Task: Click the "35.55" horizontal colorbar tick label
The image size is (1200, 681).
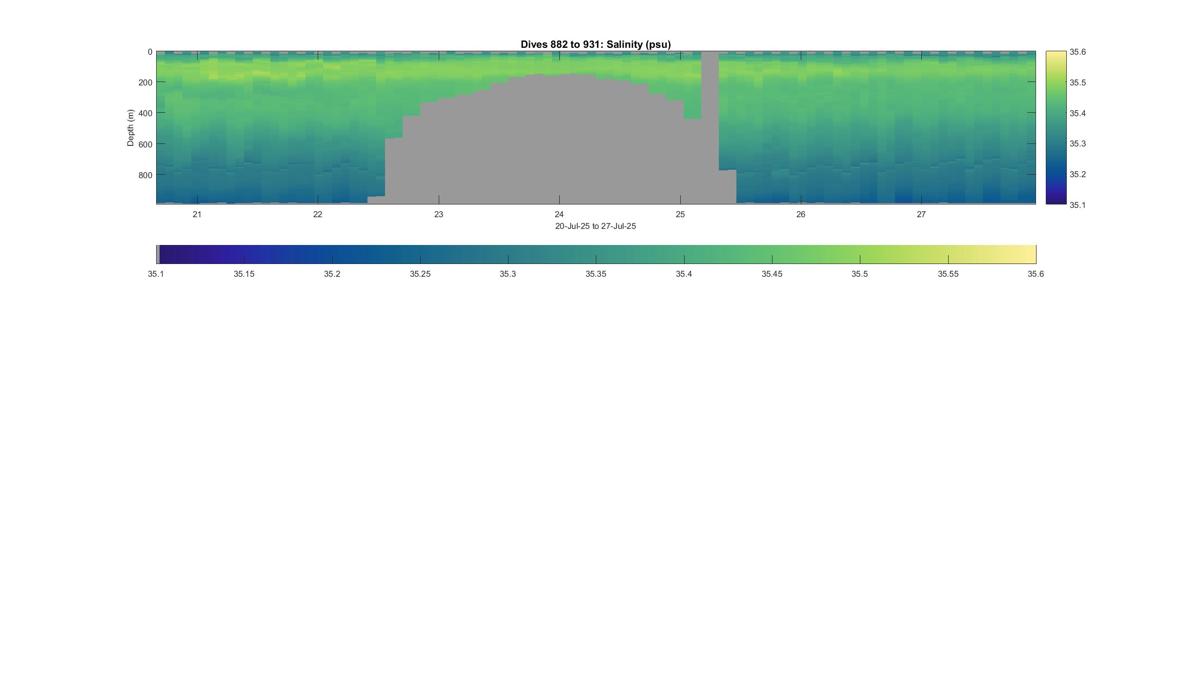Action: coord(948,273)
